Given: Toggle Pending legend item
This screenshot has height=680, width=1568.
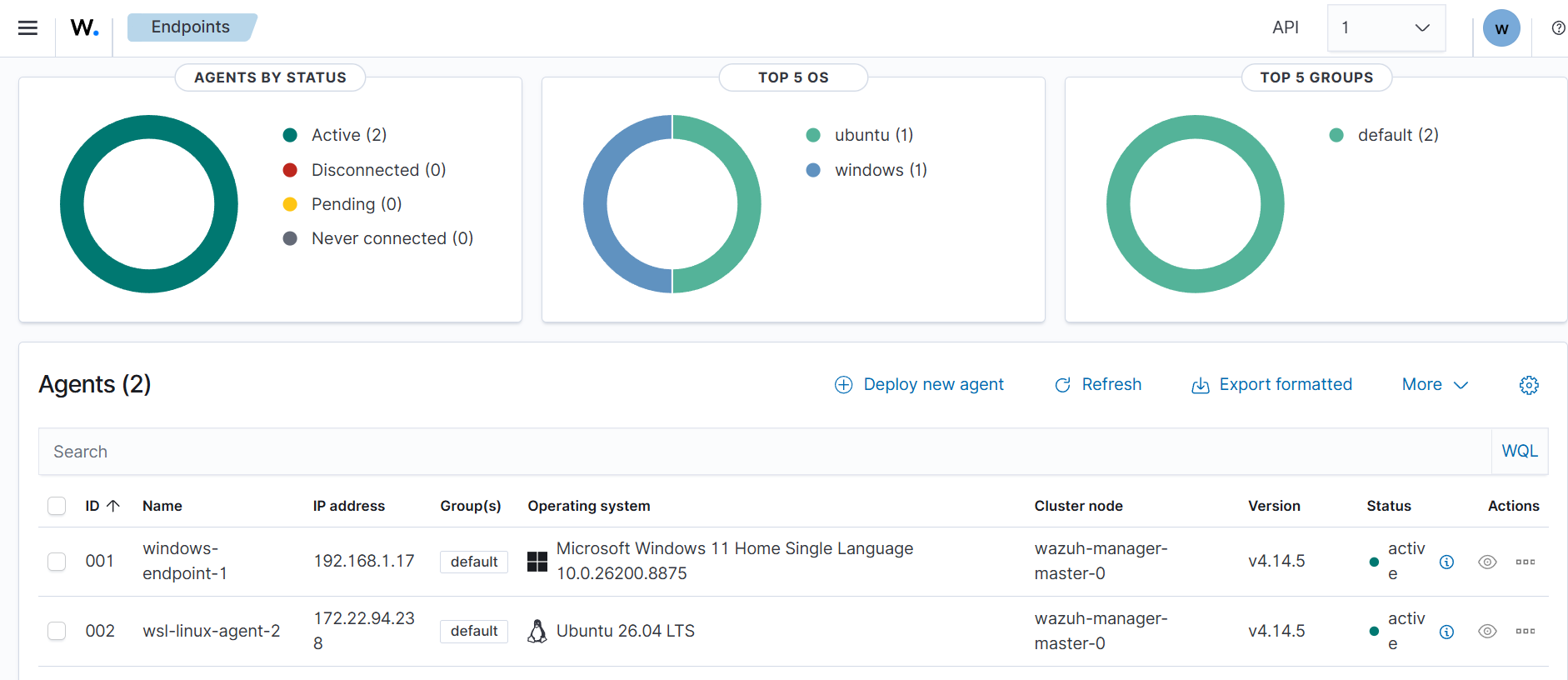Looking at the screenshot, I should click(342, 204).
